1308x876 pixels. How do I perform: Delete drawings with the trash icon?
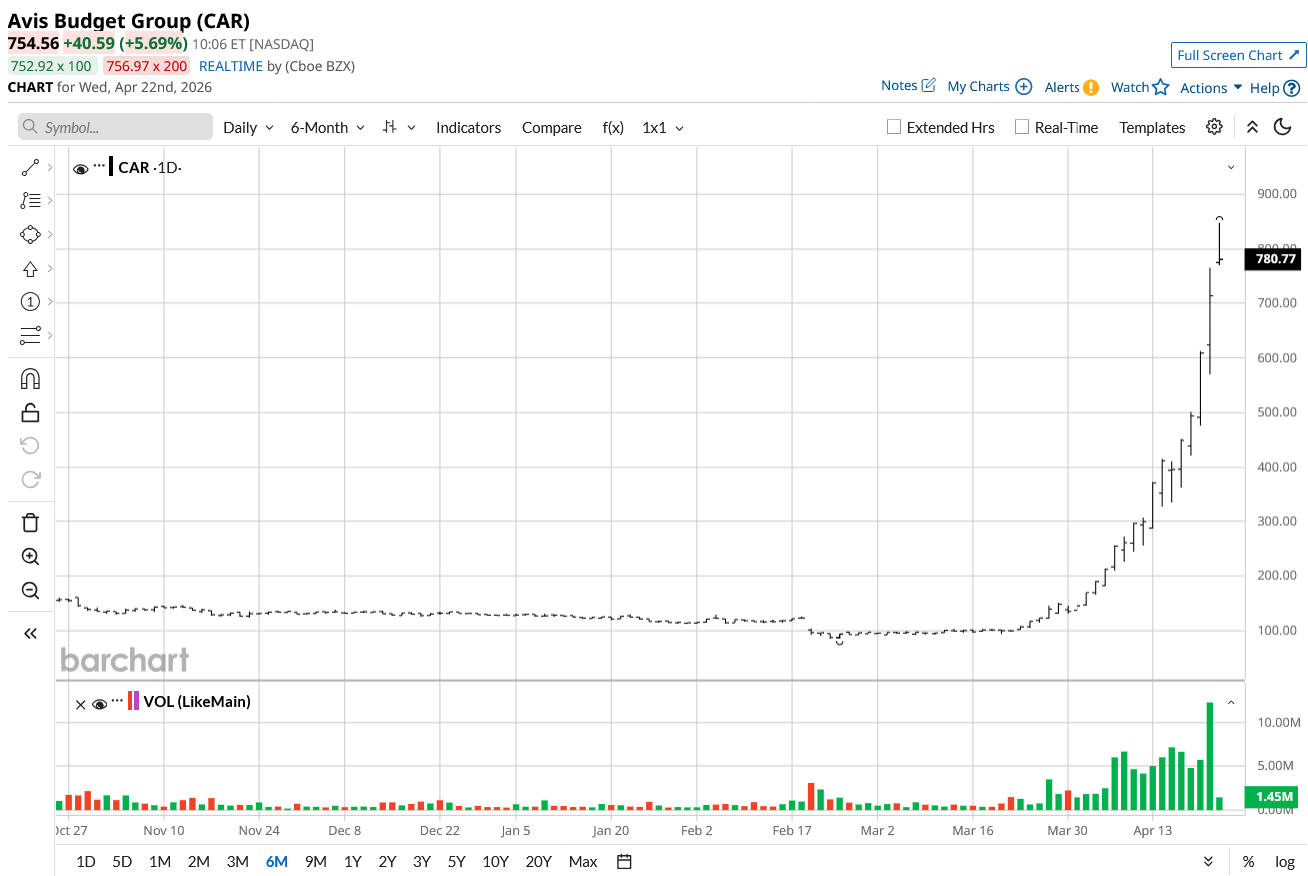tap(30, 522)
